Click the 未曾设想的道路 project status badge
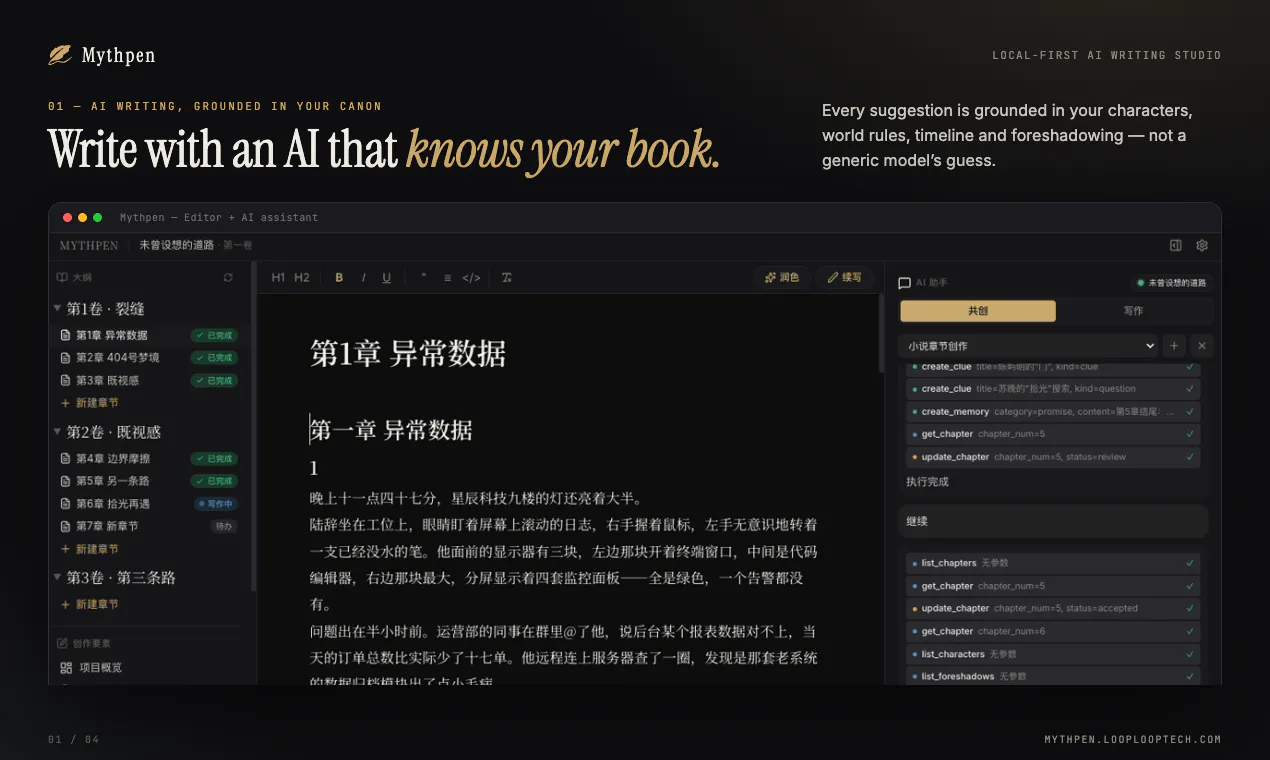Image resolution: width=1270 pixels, height=760 pixels. pos(1171,283)
